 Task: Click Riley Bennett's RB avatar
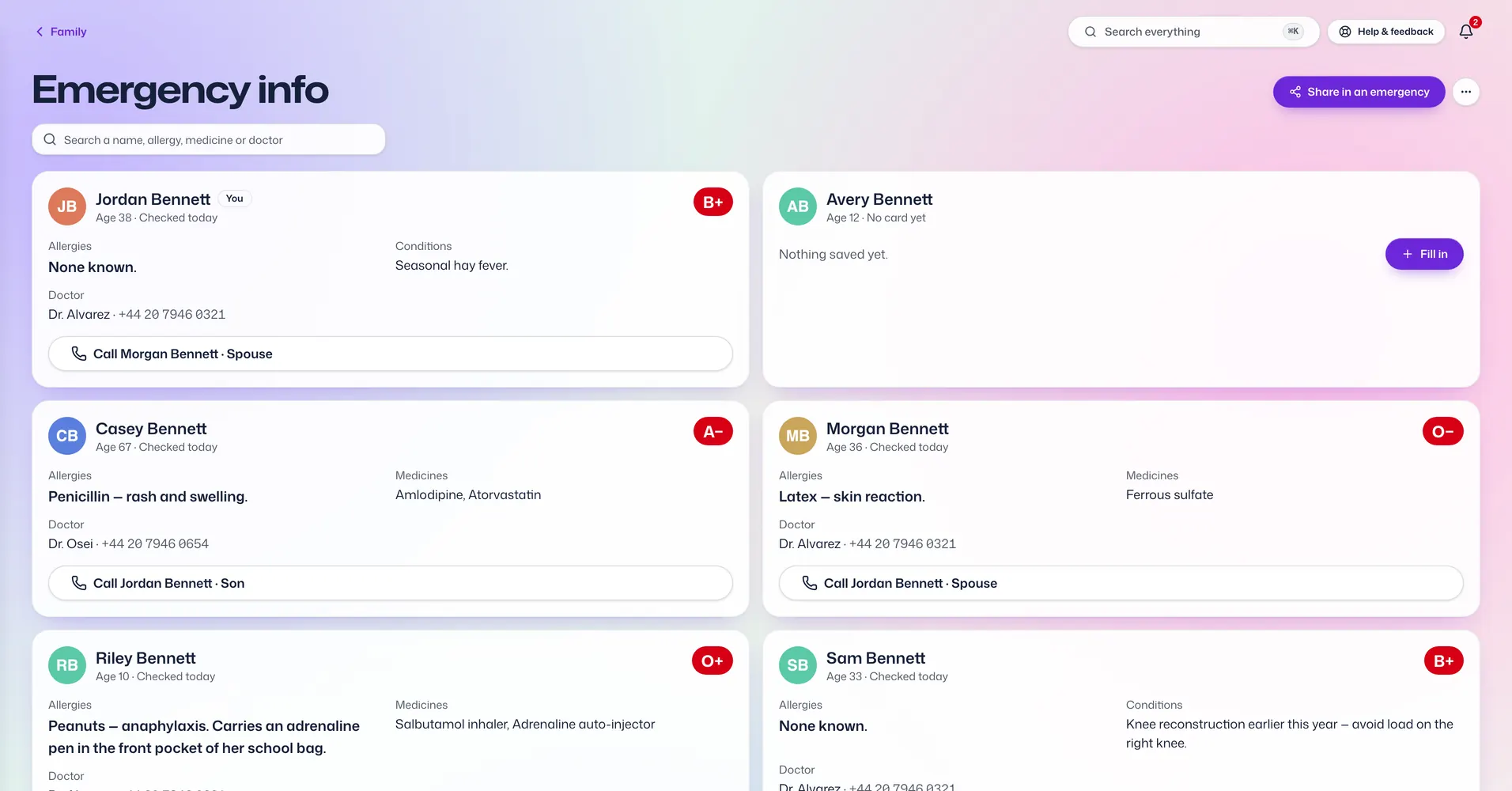point(67,665)
